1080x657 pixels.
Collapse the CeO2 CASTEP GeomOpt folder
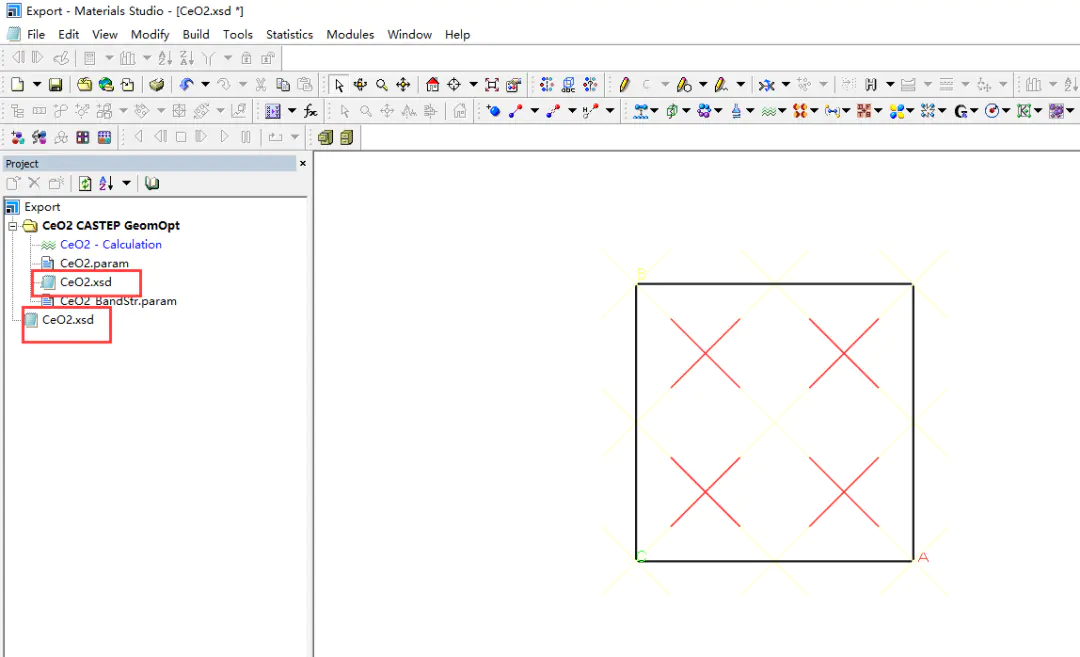[12, 226]
